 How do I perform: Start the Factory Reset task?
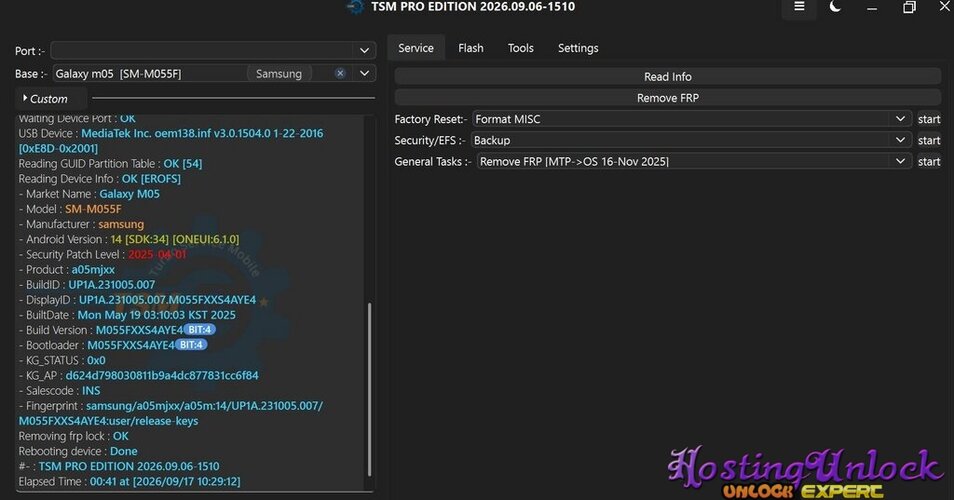[928, 119]
